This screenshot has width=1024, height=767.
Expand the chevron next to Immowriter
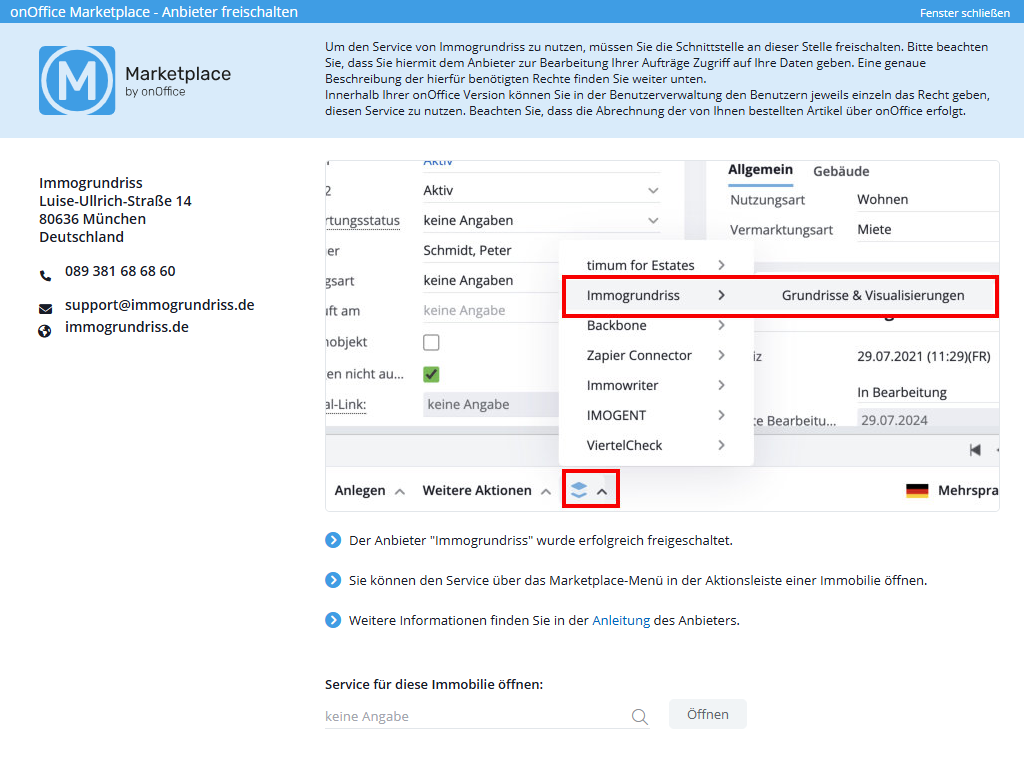(x=721, y=385)
